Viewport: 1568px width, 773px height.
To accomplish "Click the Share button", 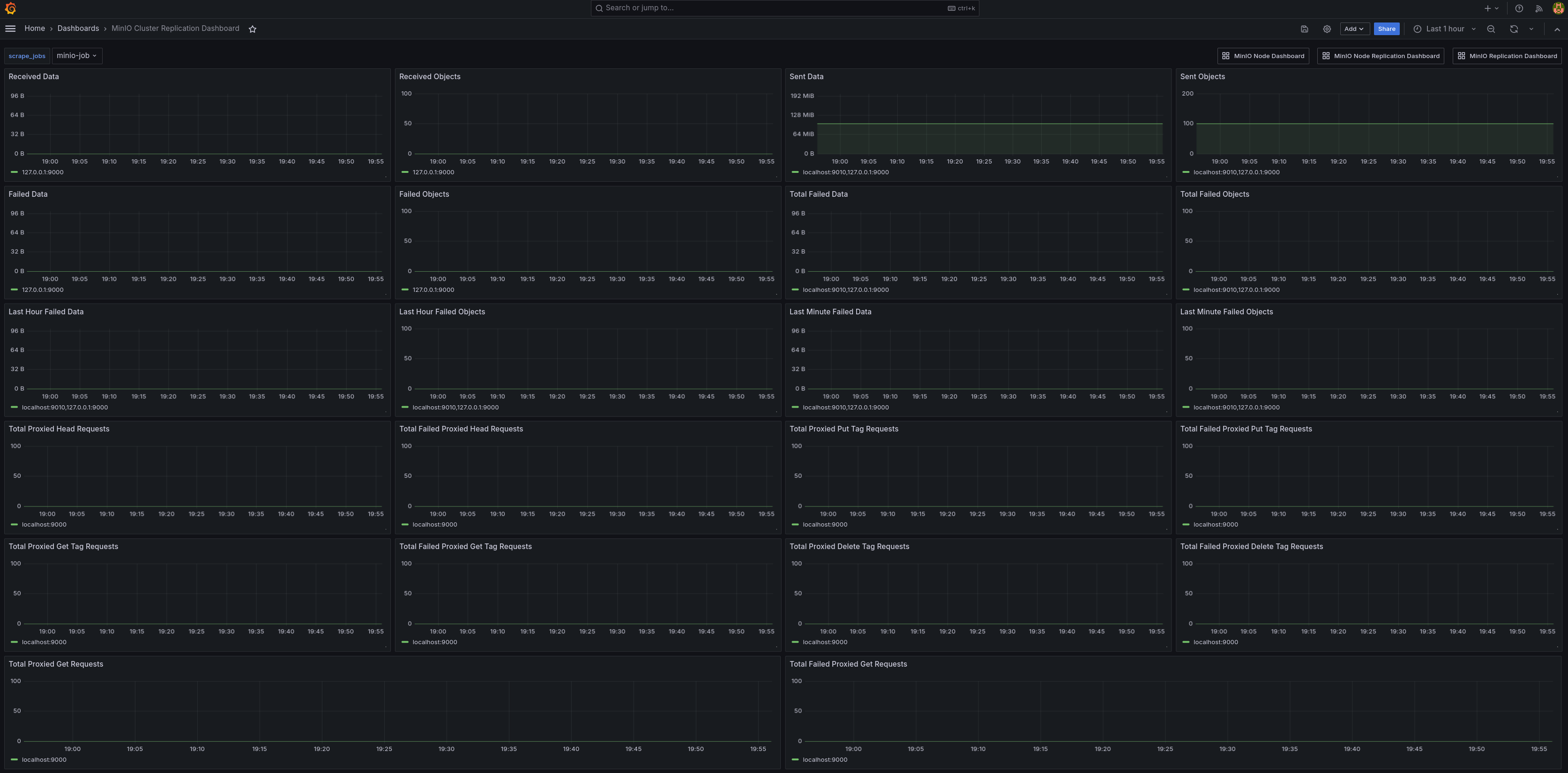I will tap(1386, 29).
